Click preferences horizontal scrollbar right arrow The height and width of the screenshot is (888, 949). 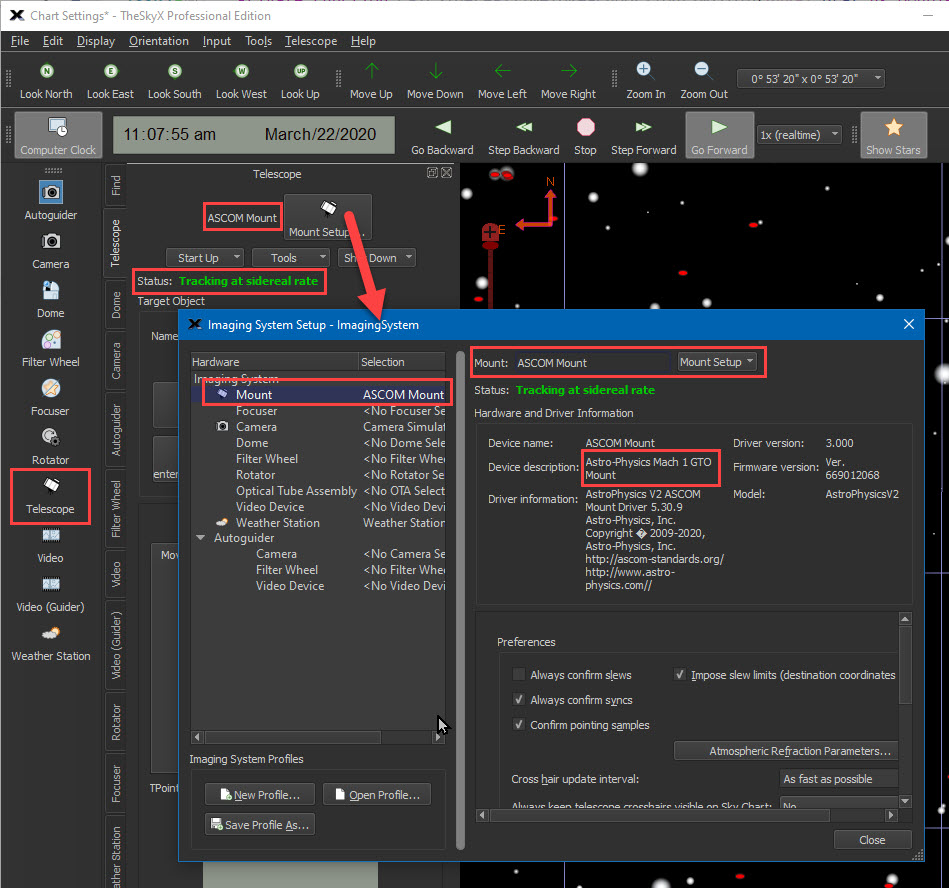(x=891, y=815)
